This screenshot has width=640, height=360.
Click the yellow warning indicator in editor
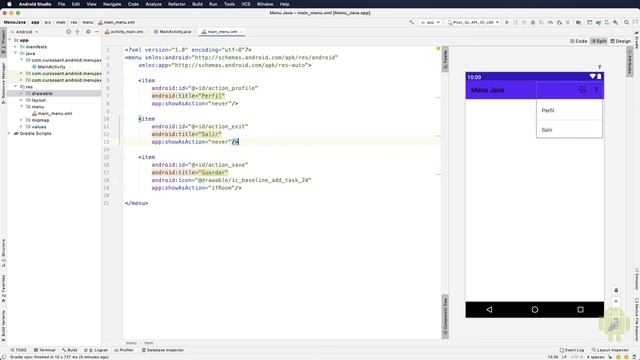(438, 49)
